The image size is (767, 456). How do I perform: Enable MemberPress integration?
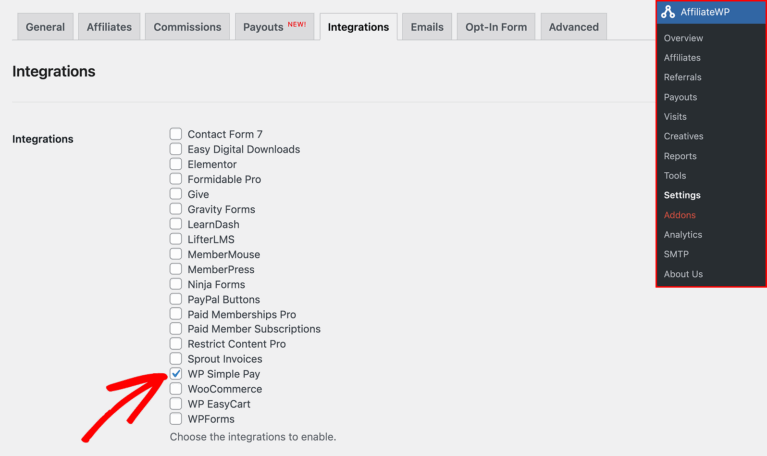pos(176,269)
